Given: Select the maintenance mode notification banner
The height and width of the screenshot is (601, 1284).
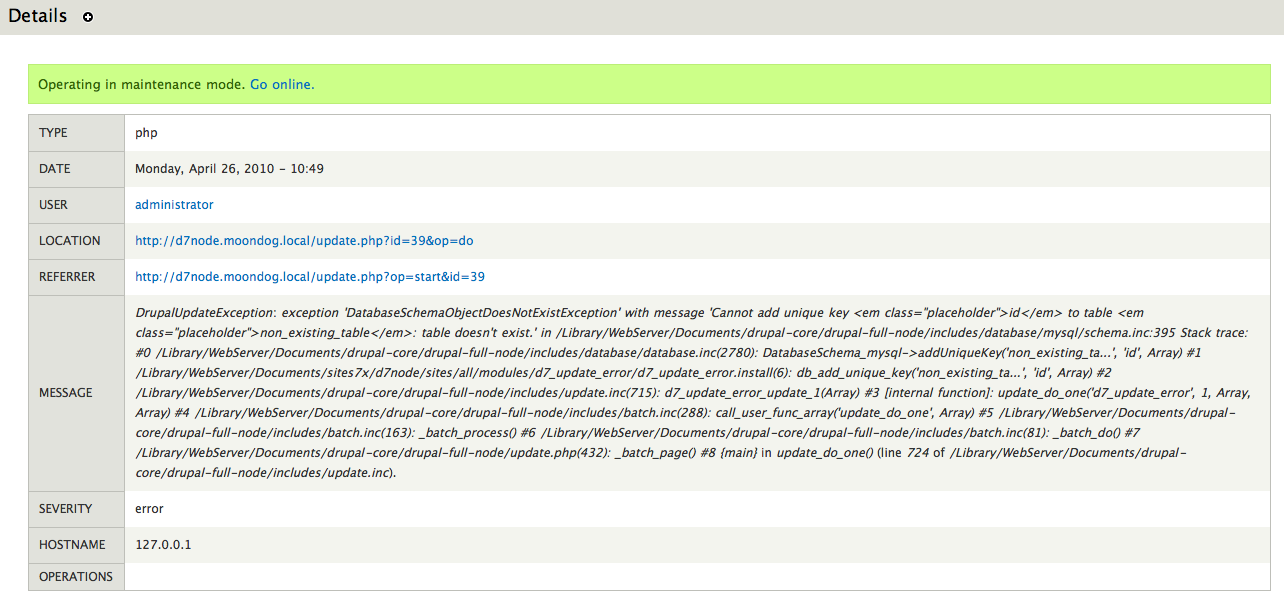Looking at the screenshot, I should [640, 84].
